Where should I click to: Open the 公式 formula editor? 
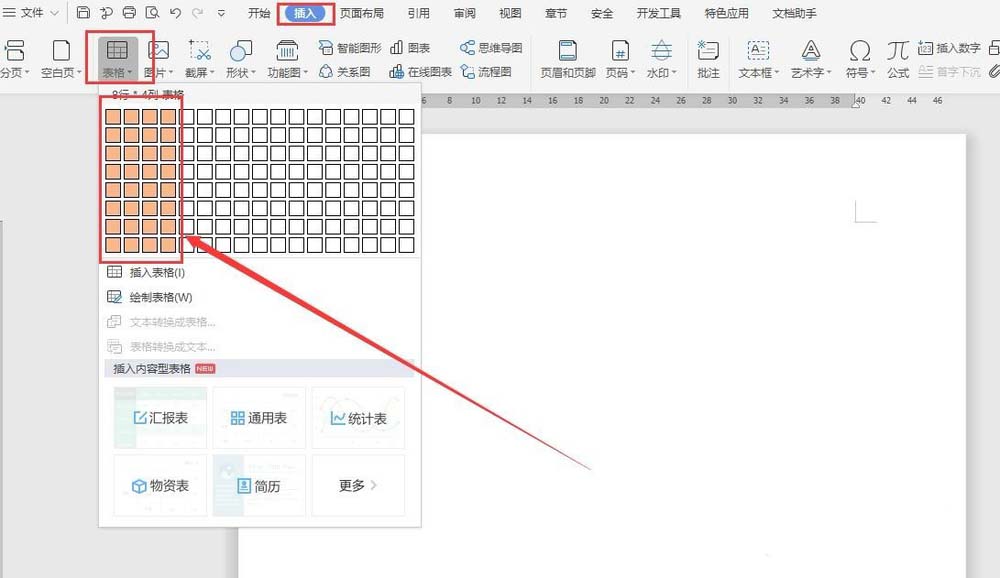(898, 59)
